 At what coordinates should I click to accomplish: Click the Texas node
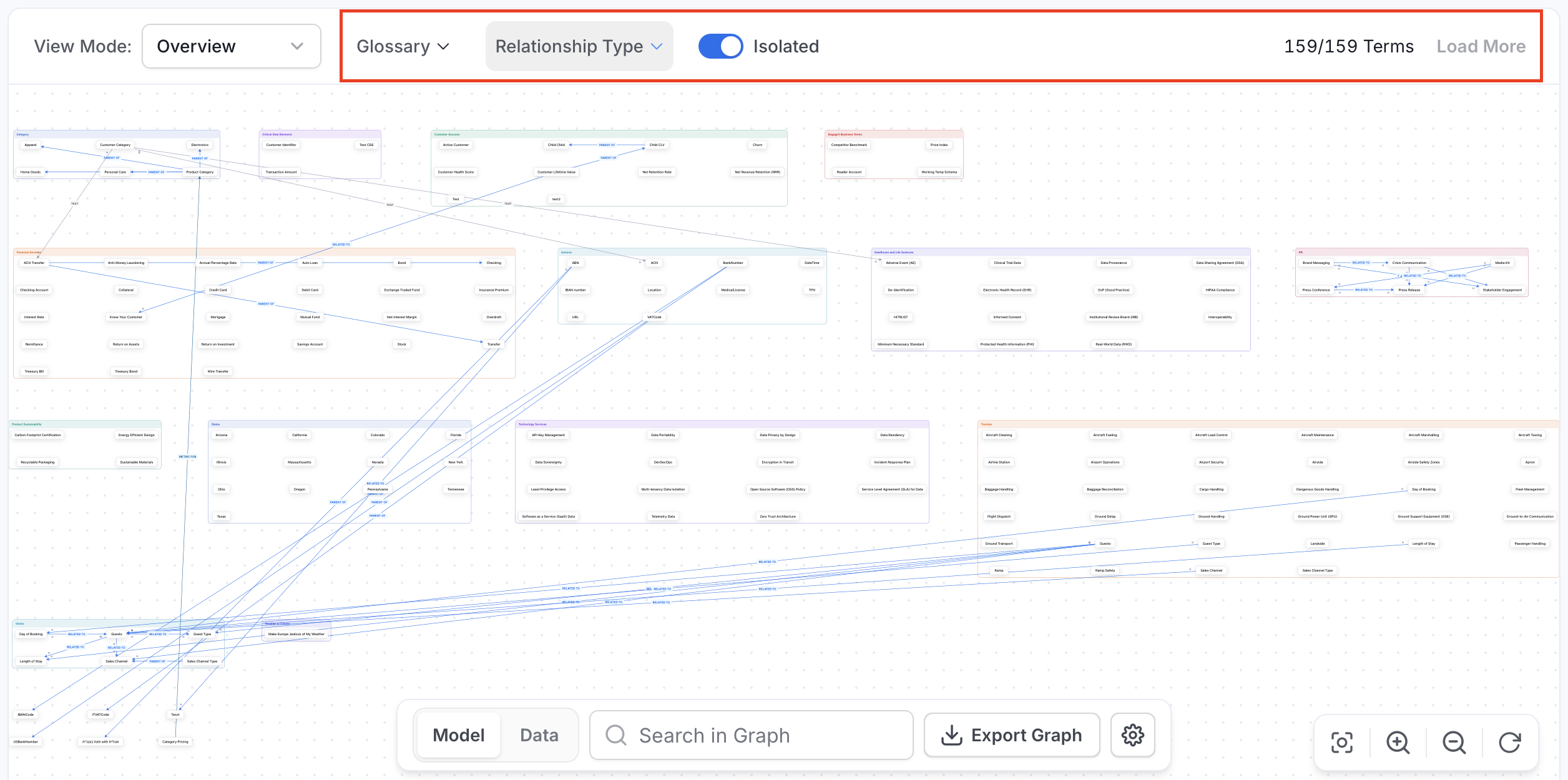[x=222, y=517]
